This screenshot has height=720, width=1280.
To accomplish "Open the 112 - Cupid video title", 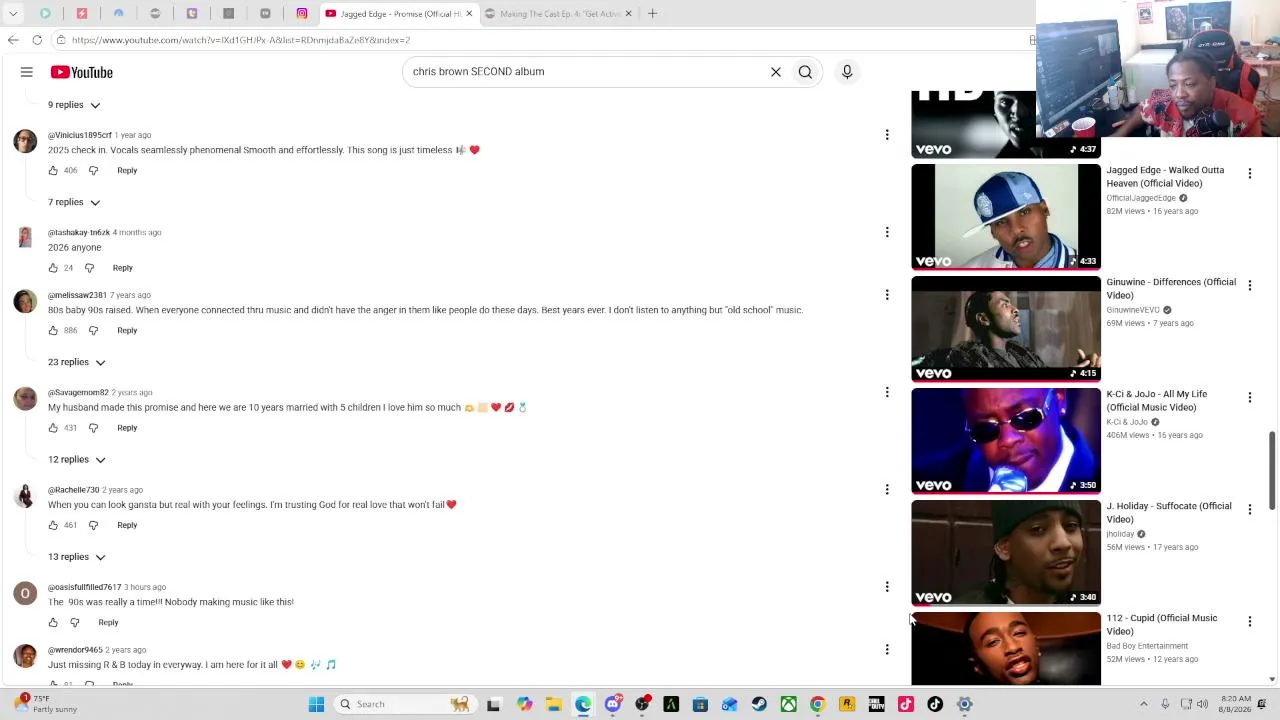I will tap(1162, 625).
